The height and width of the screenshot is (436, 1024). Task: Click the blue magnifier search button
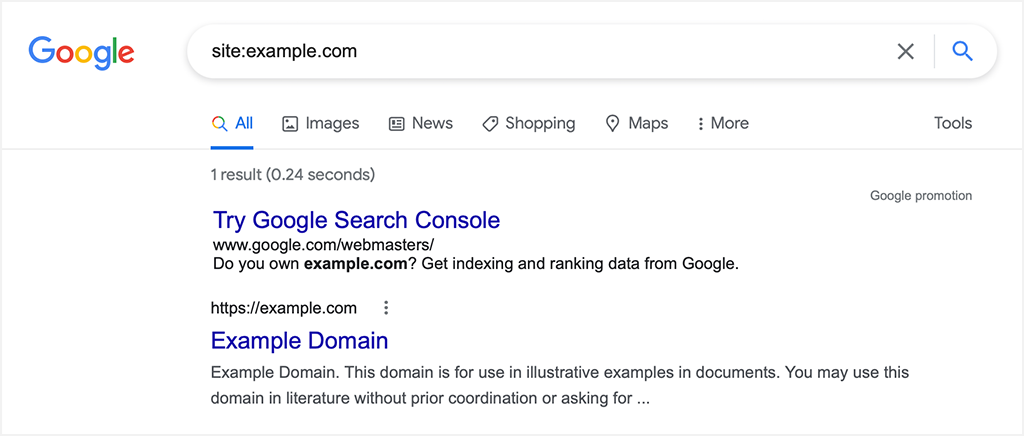(x=963, y=51)
